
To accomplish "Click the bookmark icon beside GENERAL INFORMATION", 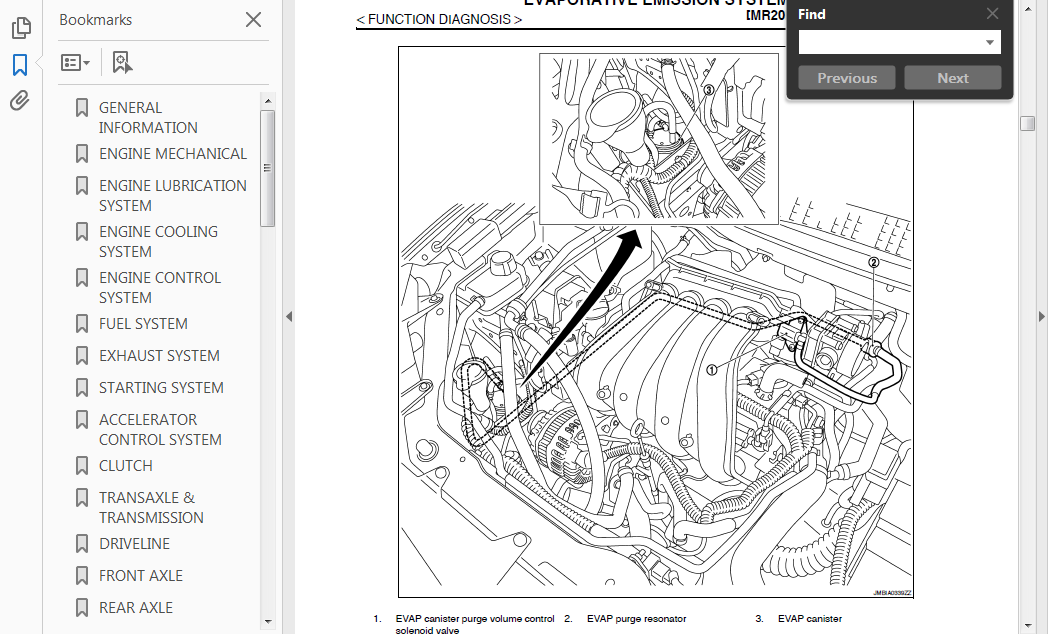I will [82, 108].
